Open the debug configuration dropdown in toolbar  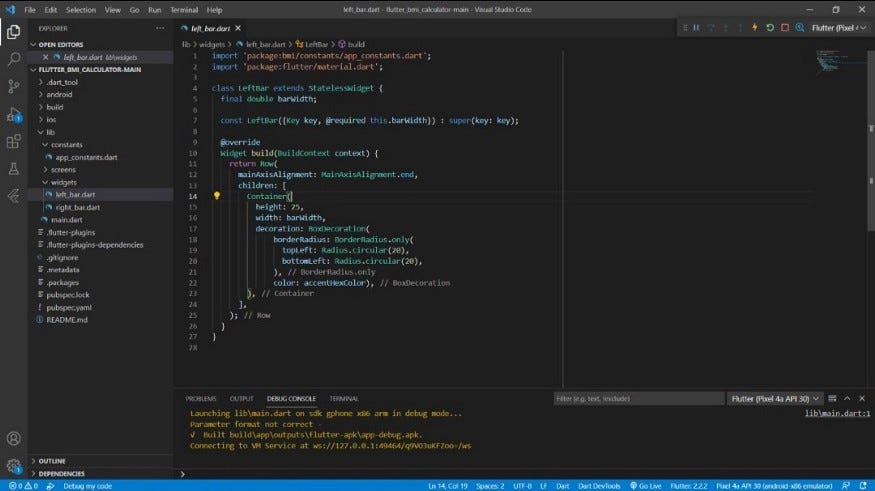tap(839, 27)
